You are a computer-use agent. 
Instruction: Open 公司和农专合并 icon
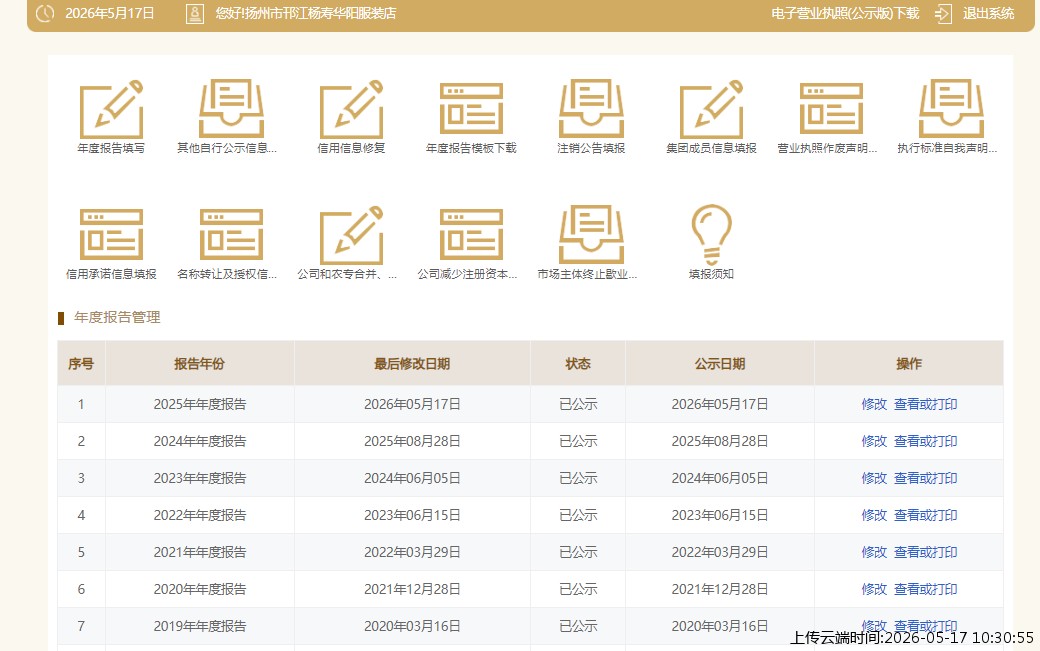coord(352,235)
